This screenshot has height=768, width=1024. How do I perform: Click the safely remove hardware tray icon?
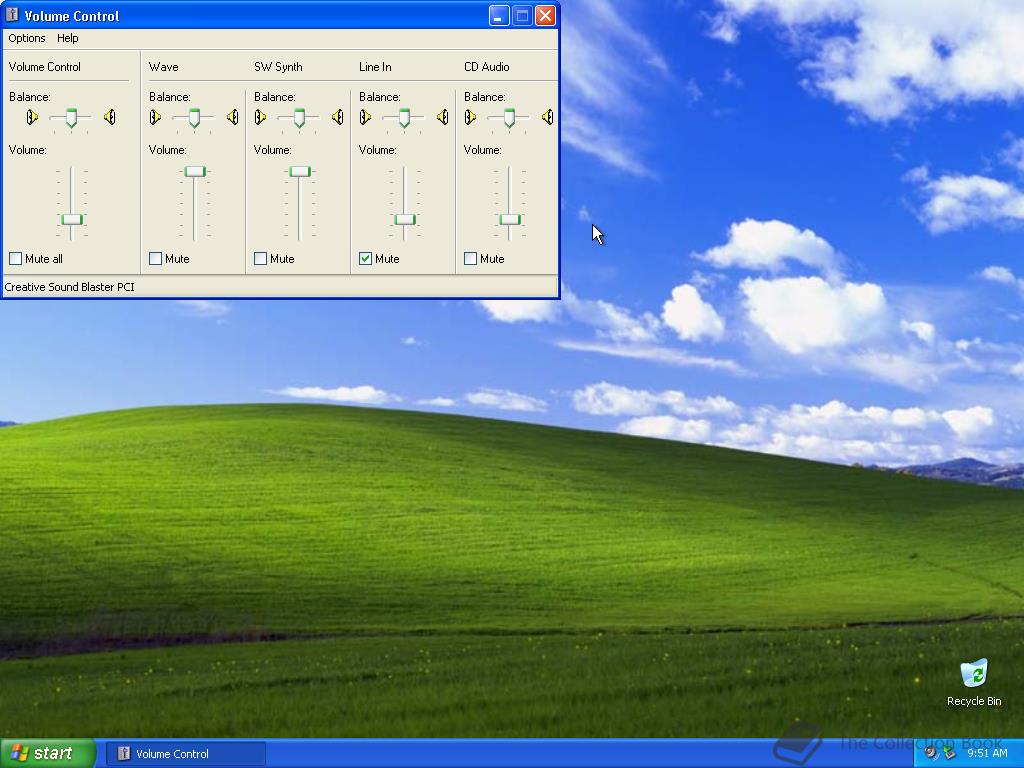tap(949, 753)
